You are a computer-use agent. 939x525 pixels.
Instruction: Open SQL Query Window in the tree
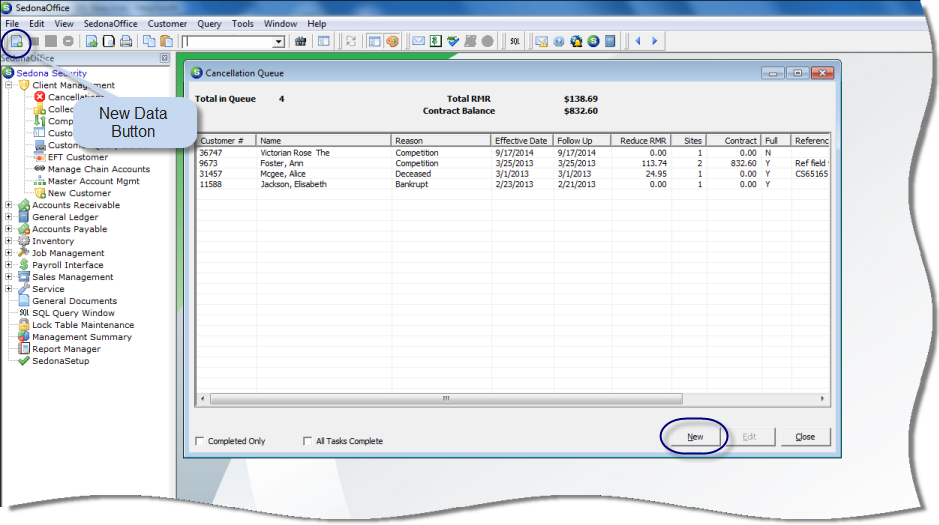pos(73,312)
